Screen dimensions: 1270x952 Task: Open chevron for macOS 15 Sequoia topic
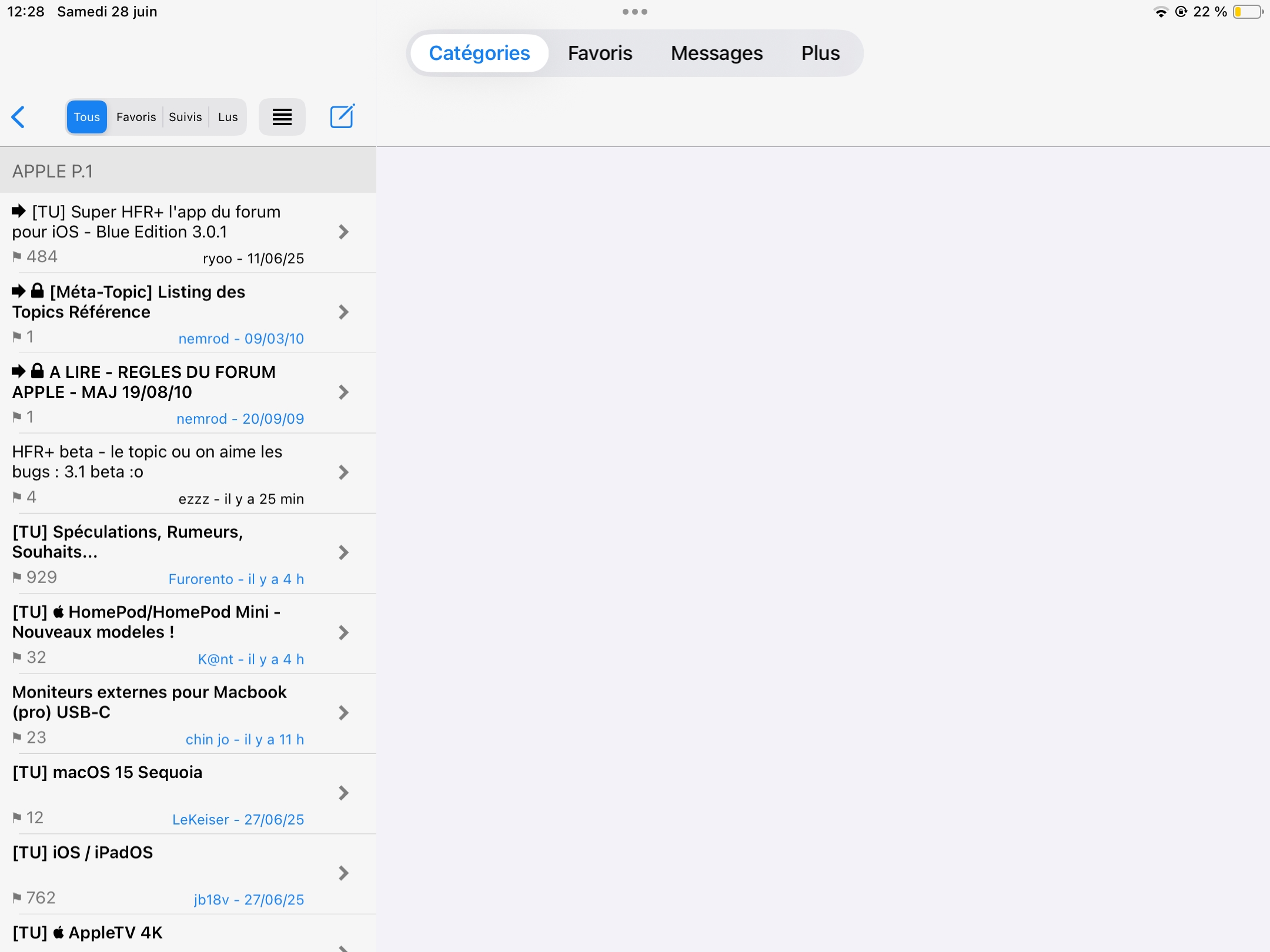pos(344,793)
